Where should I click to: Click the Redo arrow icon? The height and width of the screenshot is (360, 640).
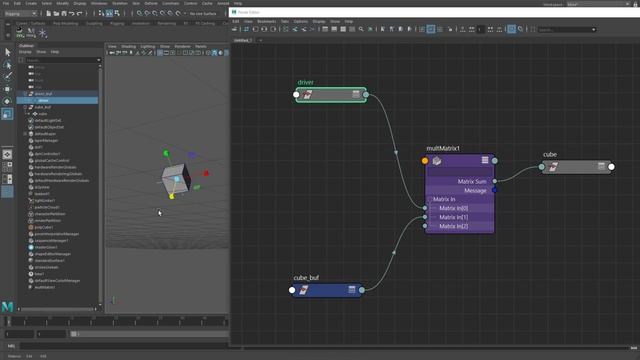79,13
